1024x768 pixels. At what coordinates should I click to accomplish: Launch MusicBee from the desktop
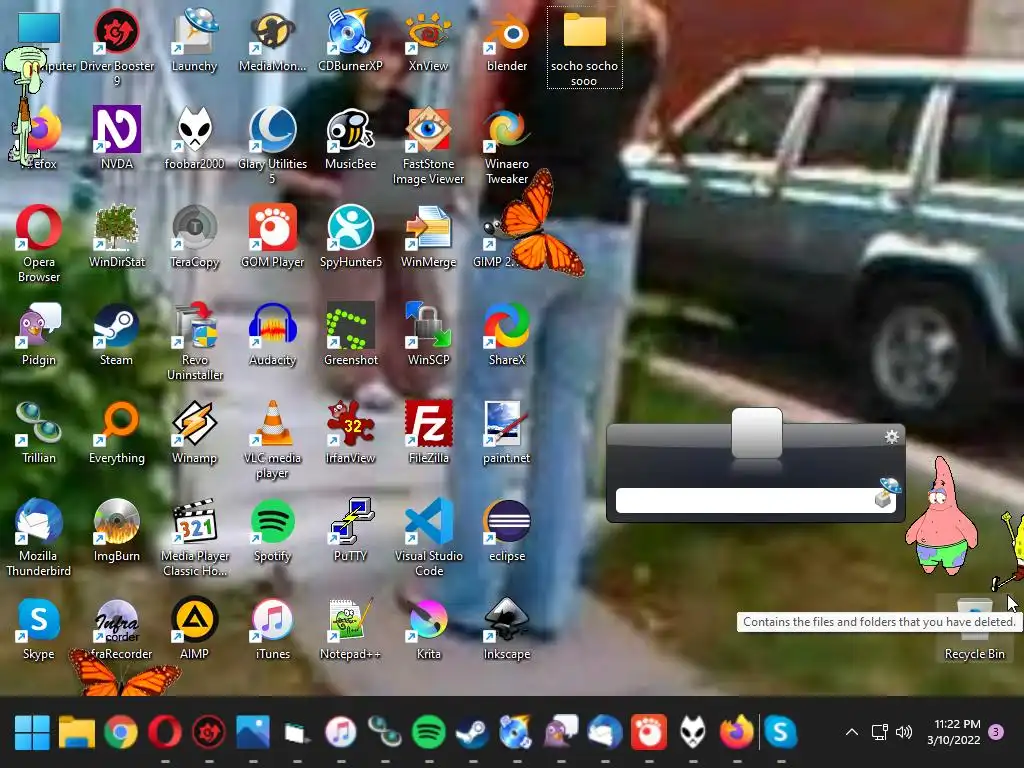point(350,138)
